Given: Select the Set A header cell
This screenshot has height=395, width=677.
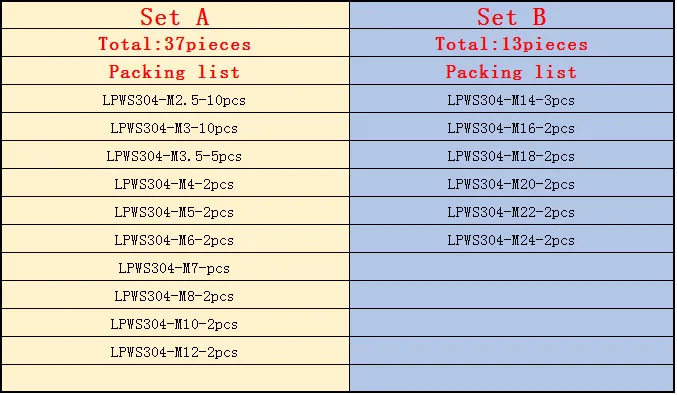Looking at the screenshot, I should click(x=175, y=16).
